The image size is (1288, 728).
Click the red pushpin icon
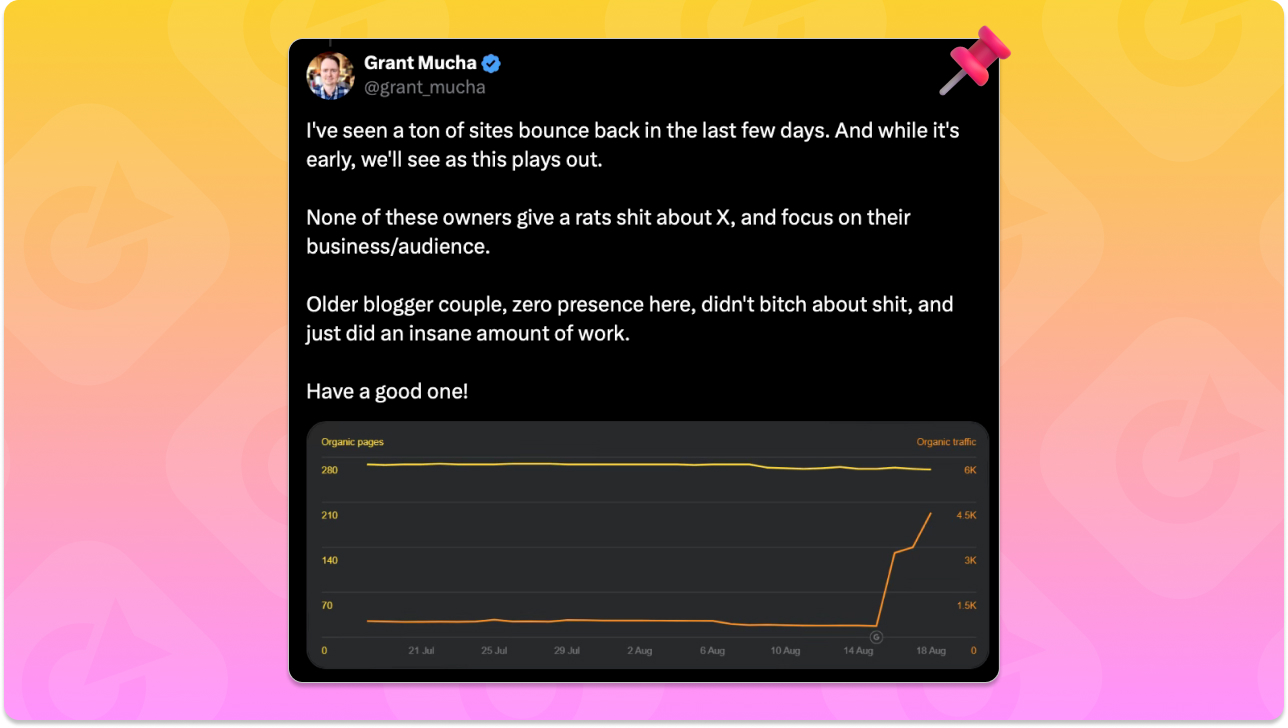(976, 59)
